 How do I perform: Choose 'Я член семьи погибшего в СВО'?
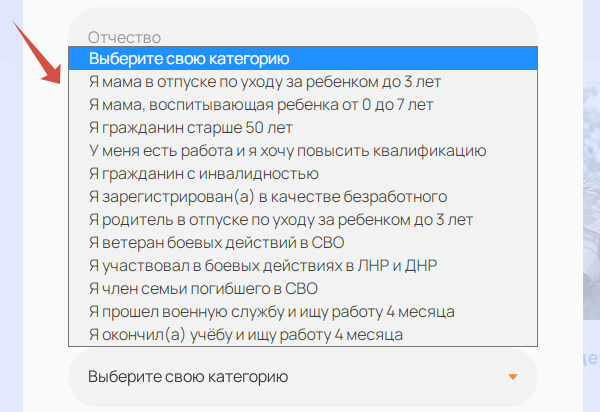[303, 288]
